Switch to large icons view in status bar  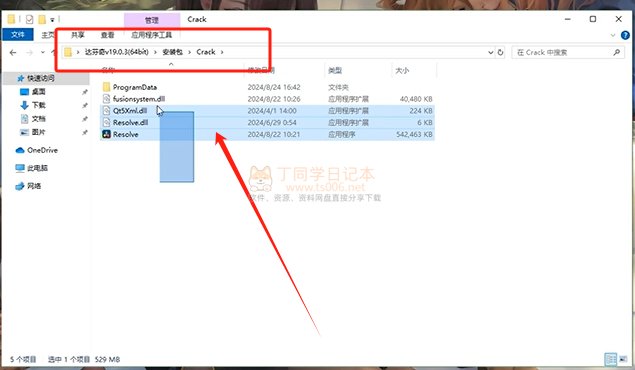(622, 359)
